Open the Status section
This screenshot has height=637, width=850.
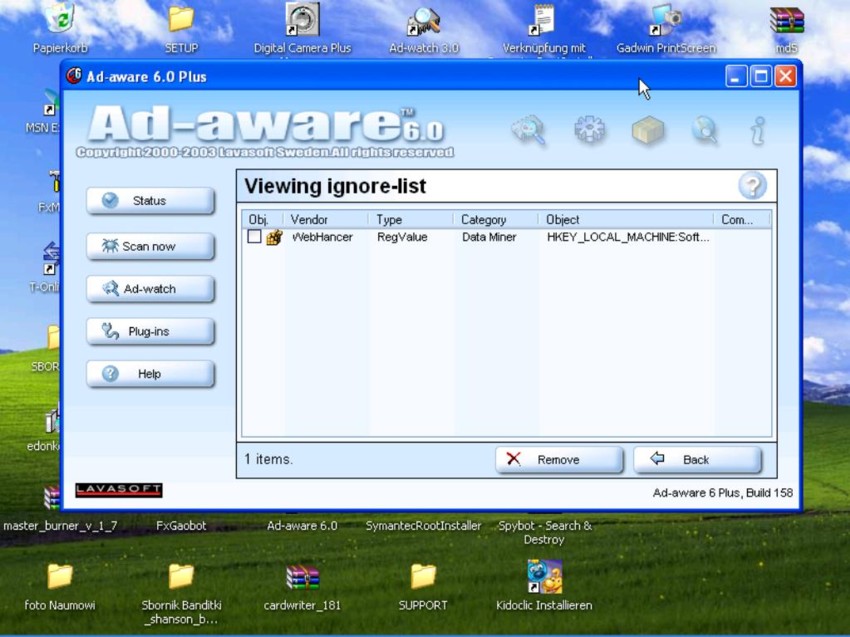click(150, 201)
